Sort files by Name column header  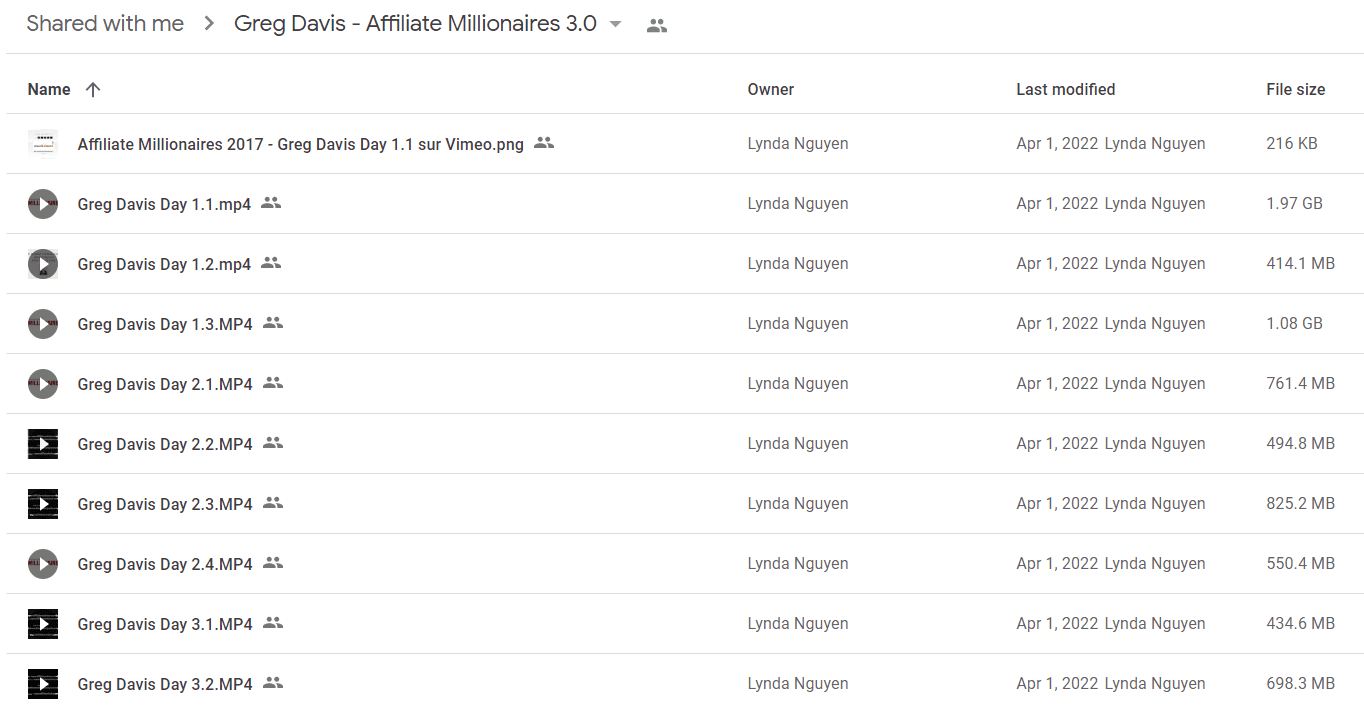pos(49,89)
